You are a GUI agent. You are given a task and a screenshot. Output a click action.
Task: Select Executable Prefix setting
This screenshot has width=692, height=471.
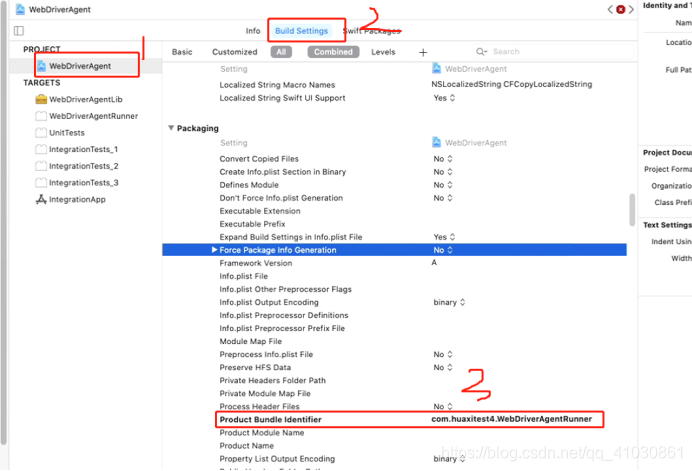252,224
